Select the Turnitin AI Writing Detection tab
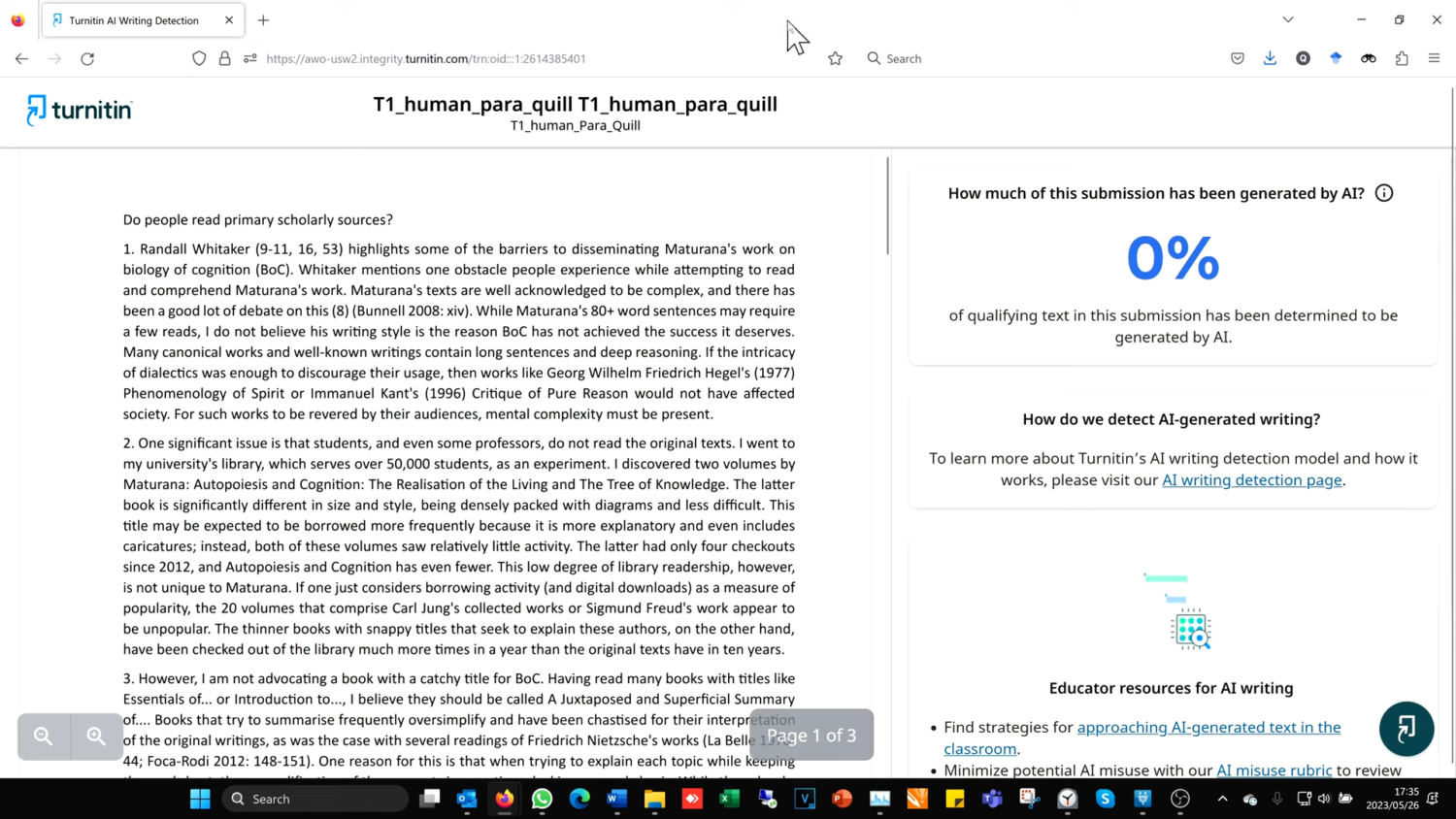The image size is (1456, 819). (133, 20)
